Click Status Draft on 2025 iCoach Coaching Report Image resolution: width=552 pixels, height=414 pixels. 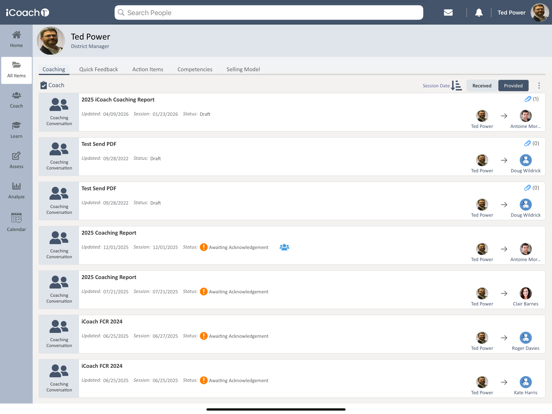click(196, 114)
